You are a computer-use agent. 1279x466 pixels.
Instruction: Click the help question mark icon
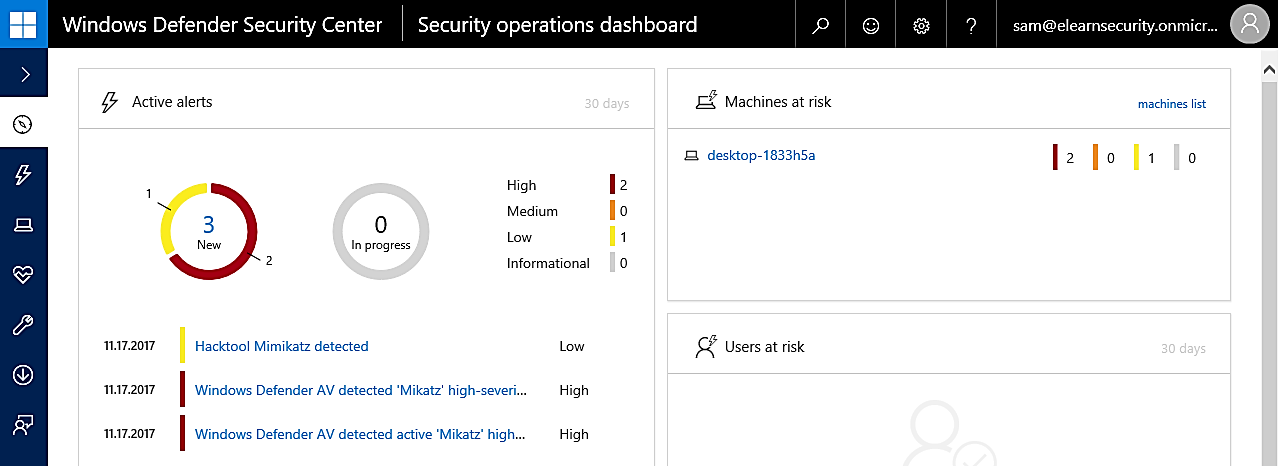click(971, 25)
